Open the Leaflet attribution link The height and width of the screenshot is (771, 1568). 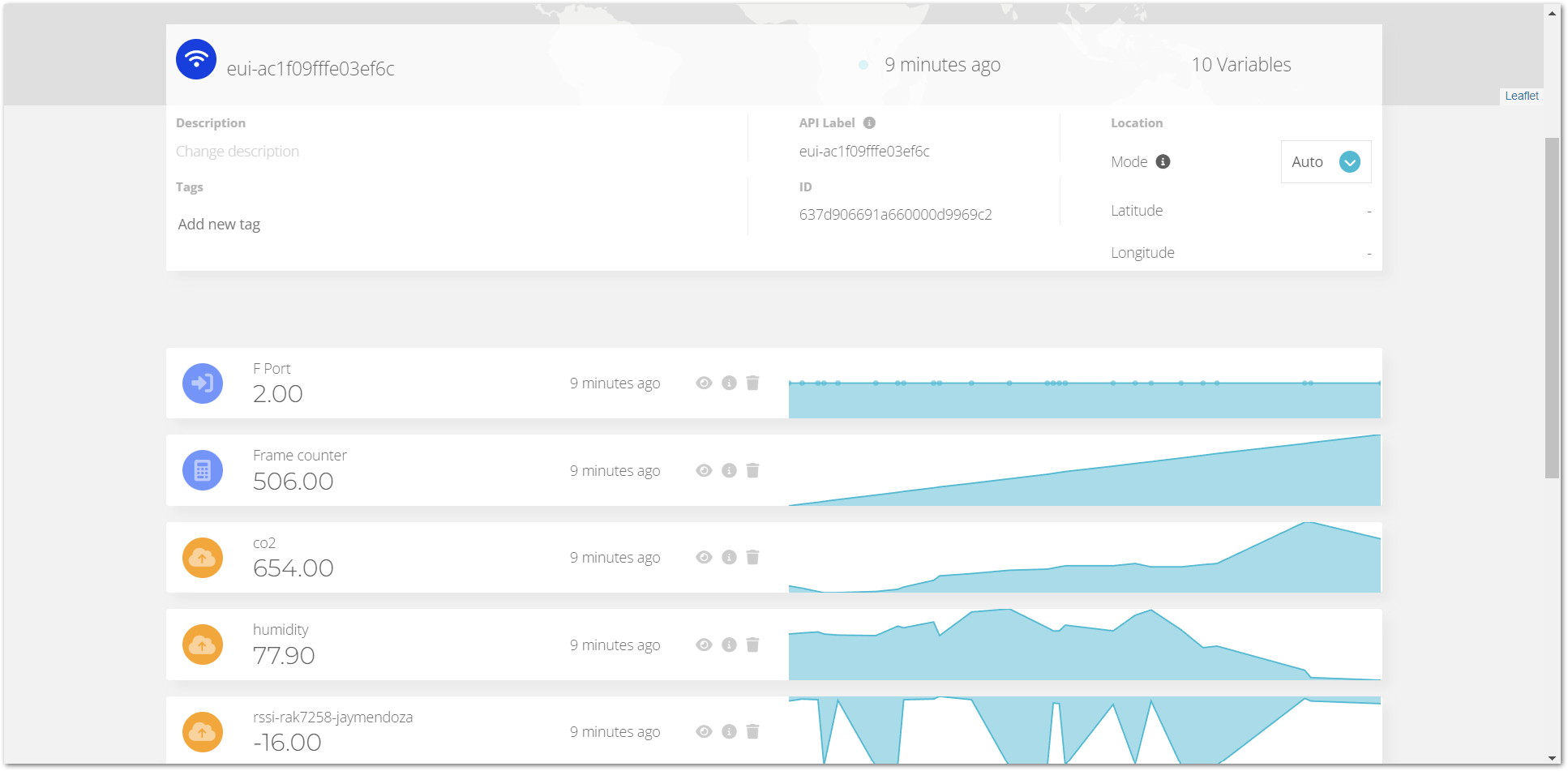click(1521, 96)
